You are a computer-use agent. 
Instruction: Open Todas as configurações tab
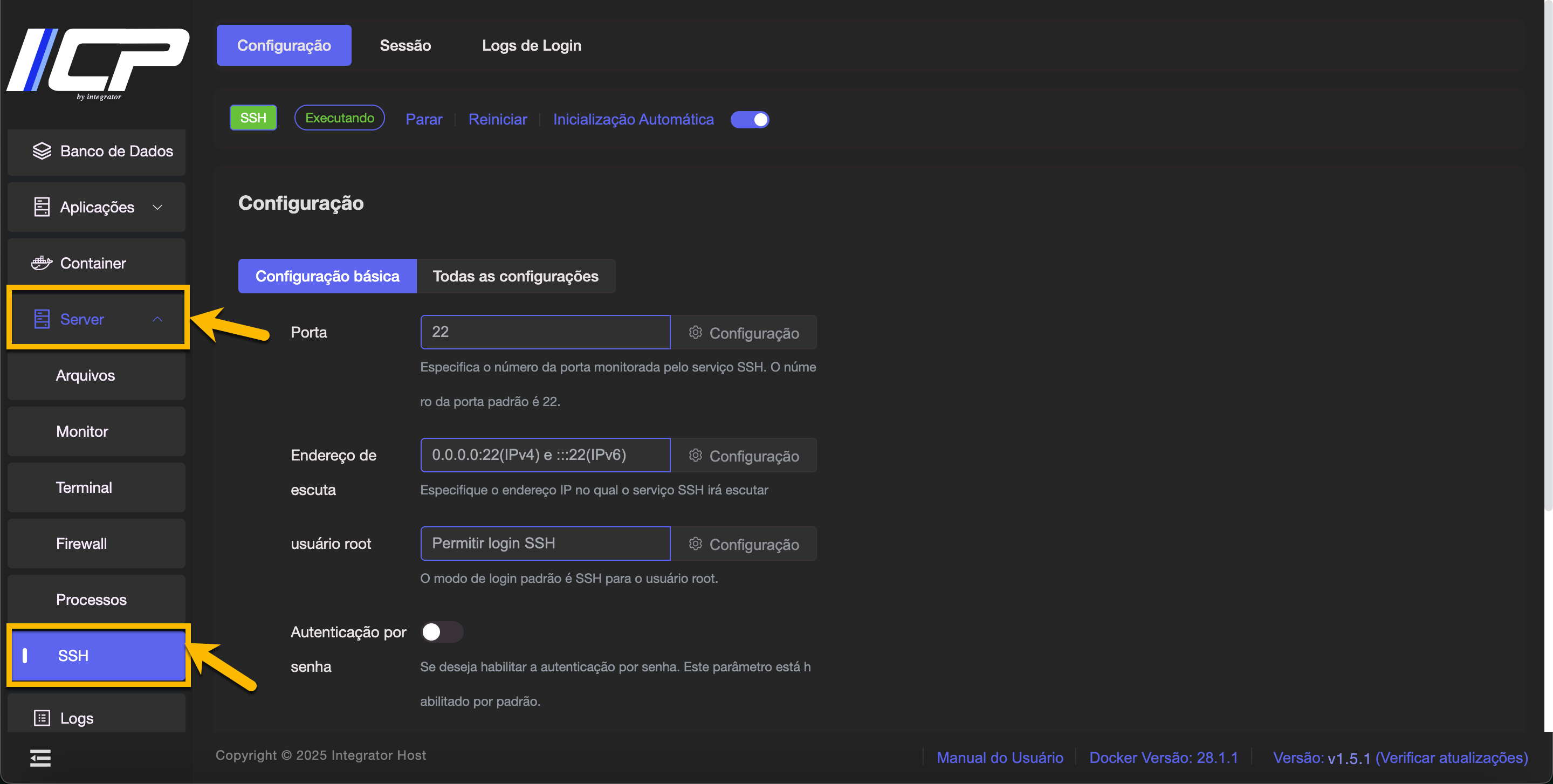click(x=516, y=277)
